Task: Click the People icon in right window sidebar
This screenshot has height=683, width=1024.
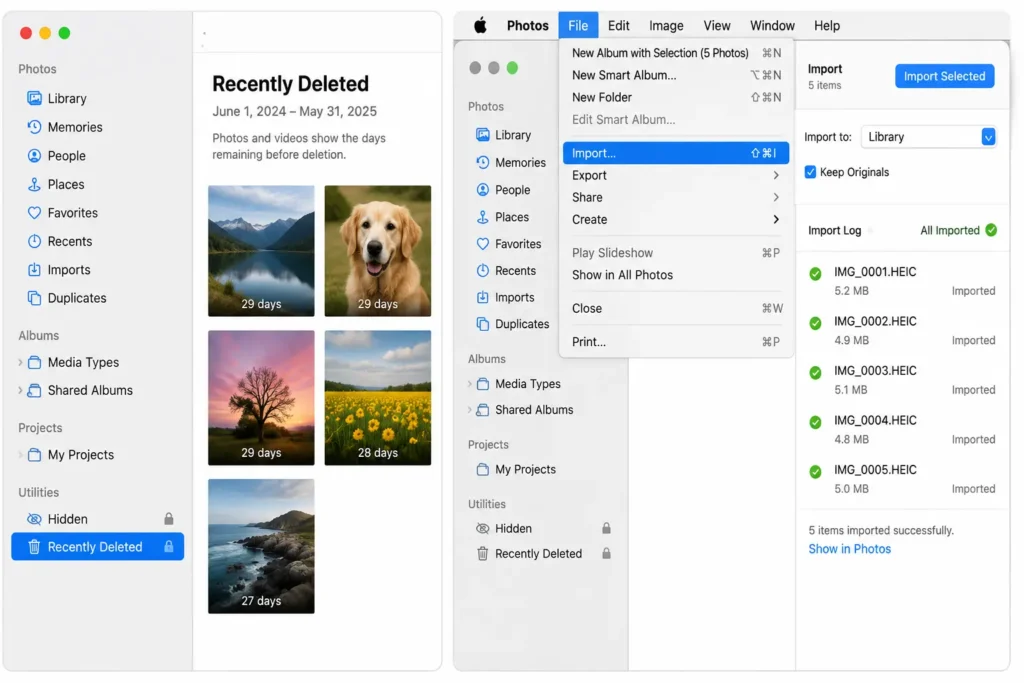Action: tap(483, 190)
